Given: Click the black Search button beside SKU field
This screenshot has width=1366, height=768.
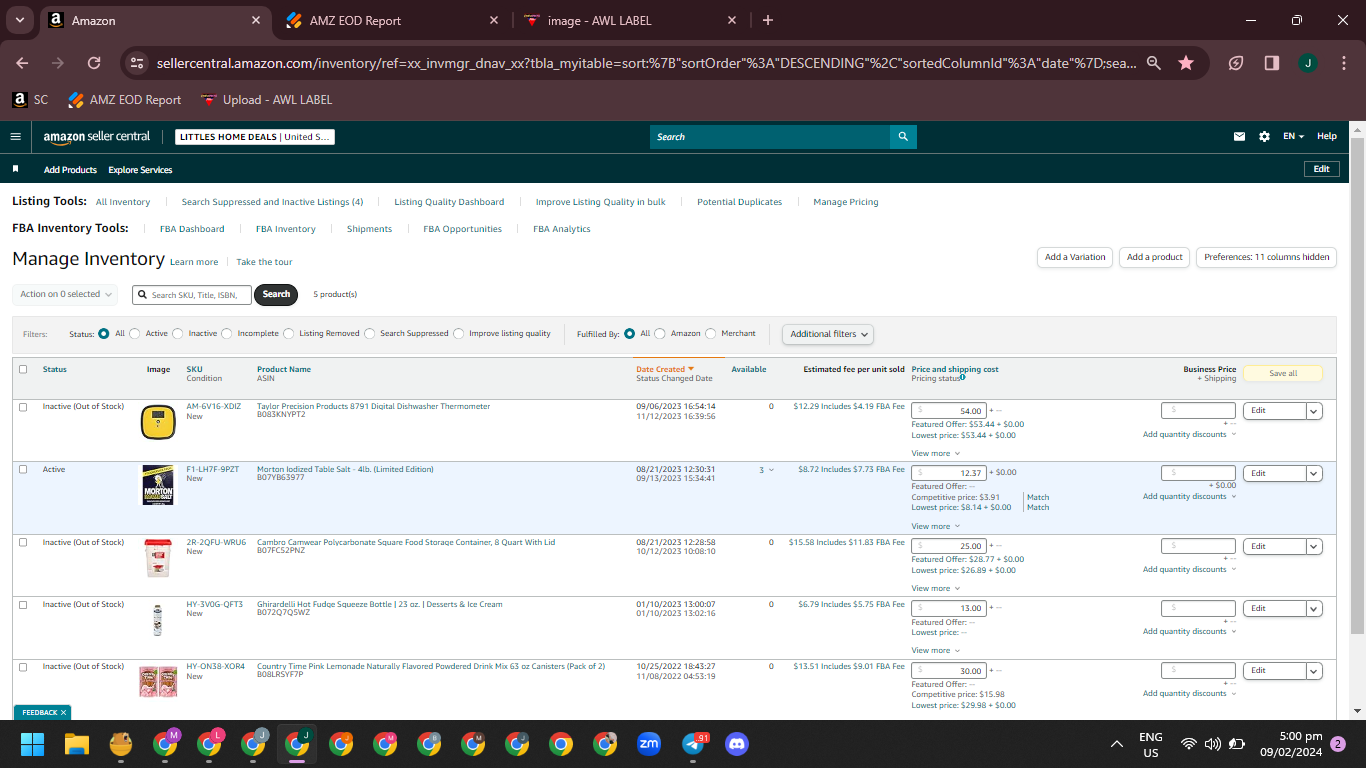Looking at the screenshot, I should (276, 294).
